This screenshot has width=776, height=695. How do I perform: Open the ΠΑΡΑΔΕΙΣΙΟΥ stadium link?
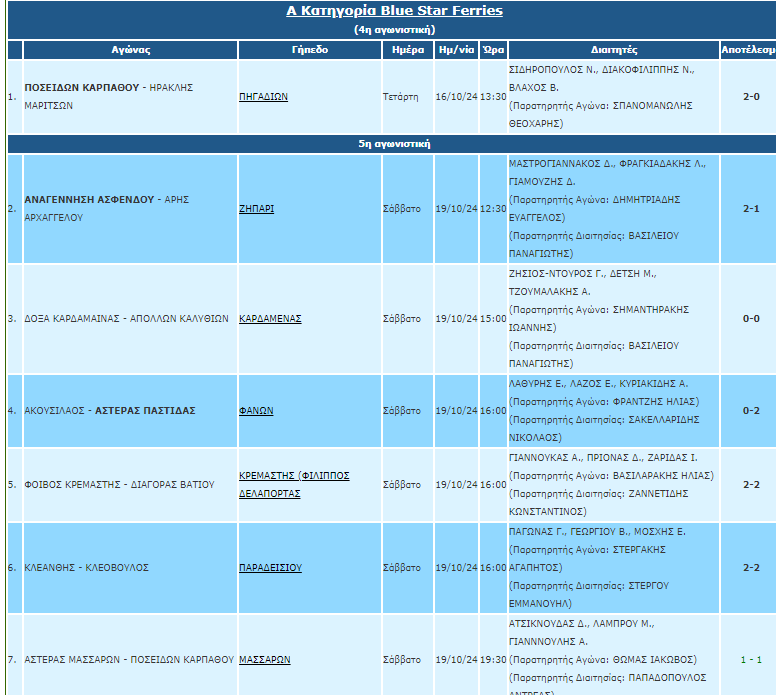tap(270, 567)
